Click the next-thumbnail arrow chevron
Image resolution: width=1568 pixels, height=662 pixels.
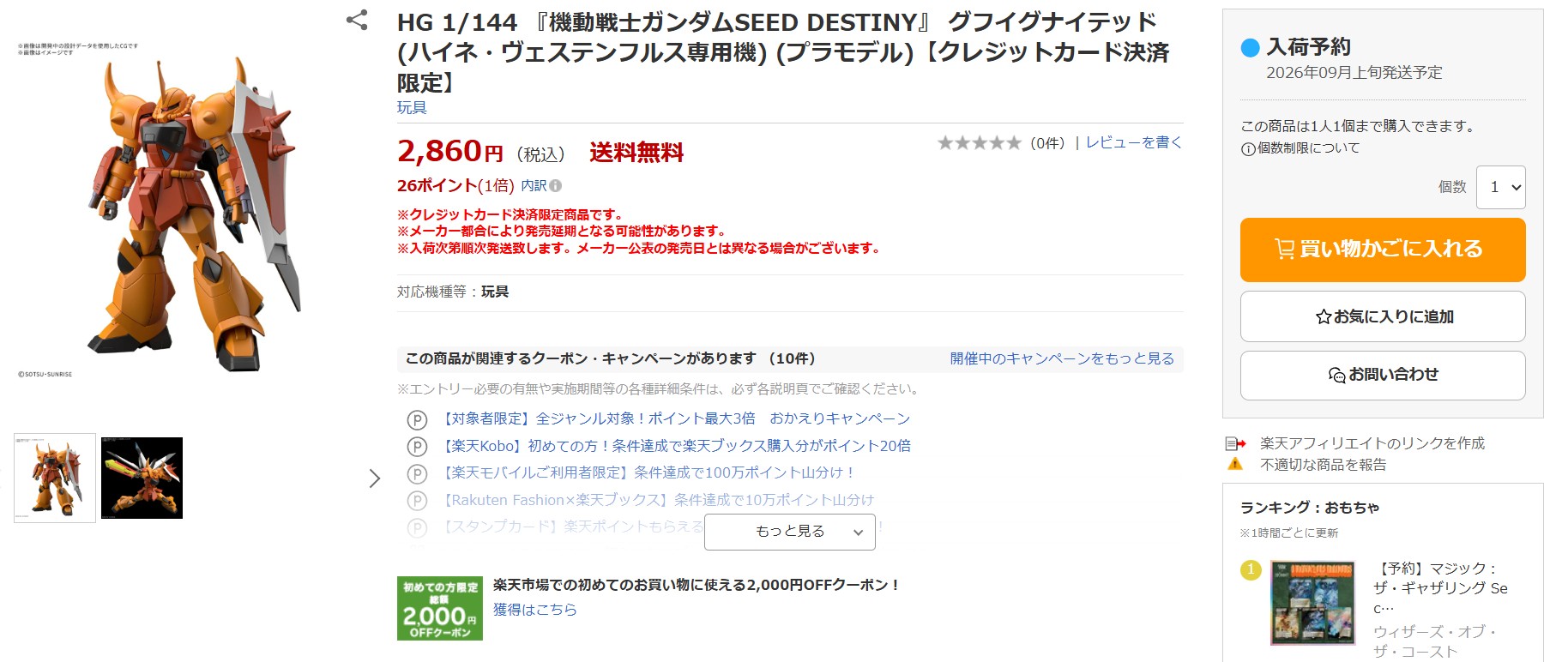pyautogui.click(x=374, y=478)
